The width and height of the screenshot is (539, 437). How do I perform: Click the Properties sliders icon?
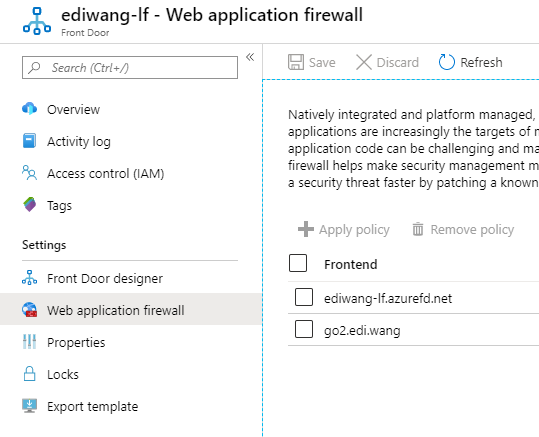tap(30, 342)
